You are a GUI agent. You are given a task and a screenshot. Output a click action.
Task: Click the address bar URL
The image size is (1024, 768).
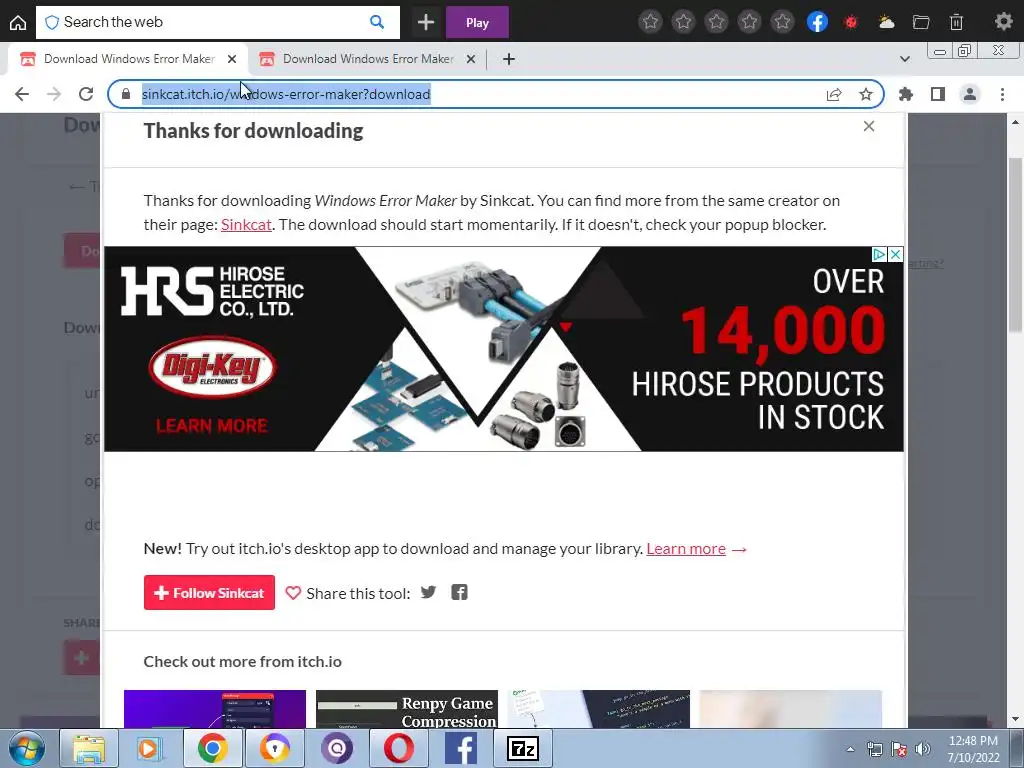pyautogui.click(x=286, y=94)
